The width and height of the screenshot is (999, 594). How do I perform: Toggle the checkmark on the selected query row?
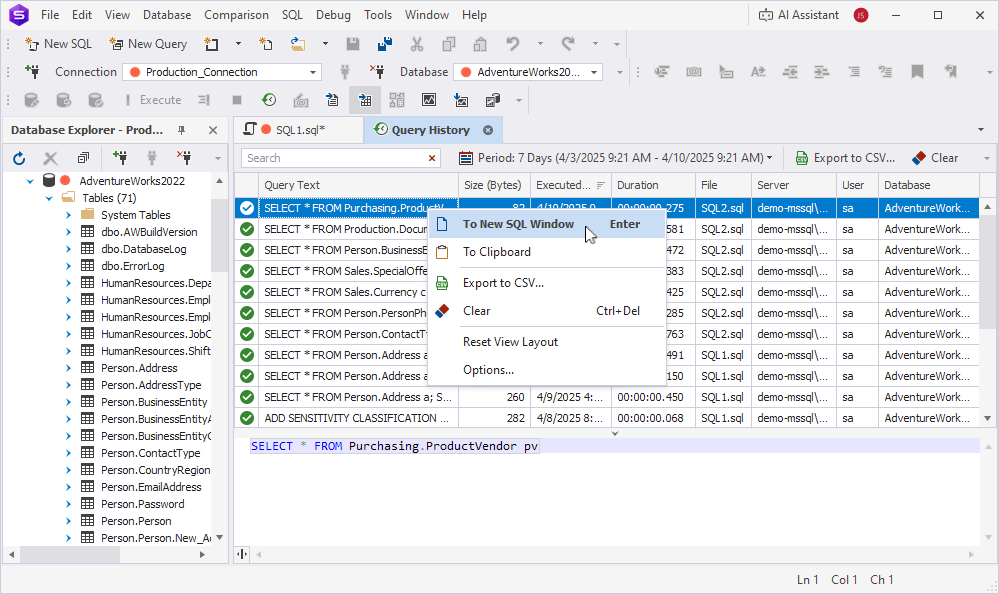(x=246, y=207)
